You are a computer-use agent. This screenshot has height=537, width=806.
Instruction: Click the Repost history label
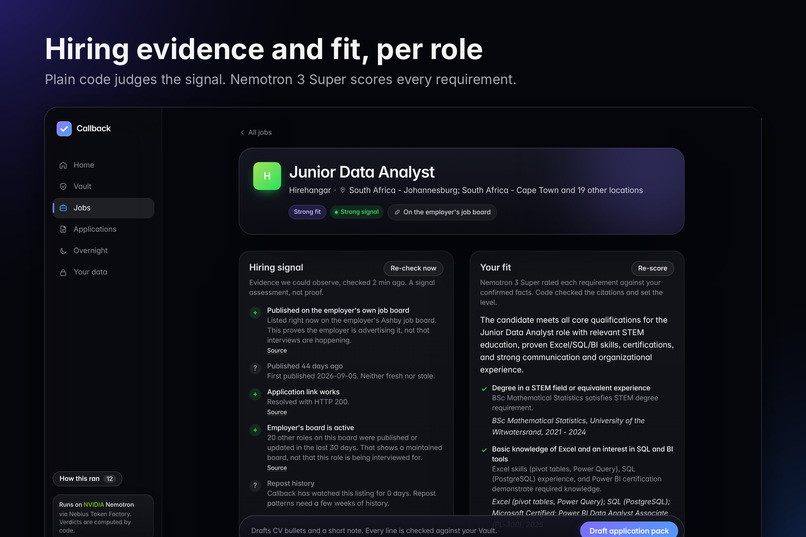(x=290, y=484)
